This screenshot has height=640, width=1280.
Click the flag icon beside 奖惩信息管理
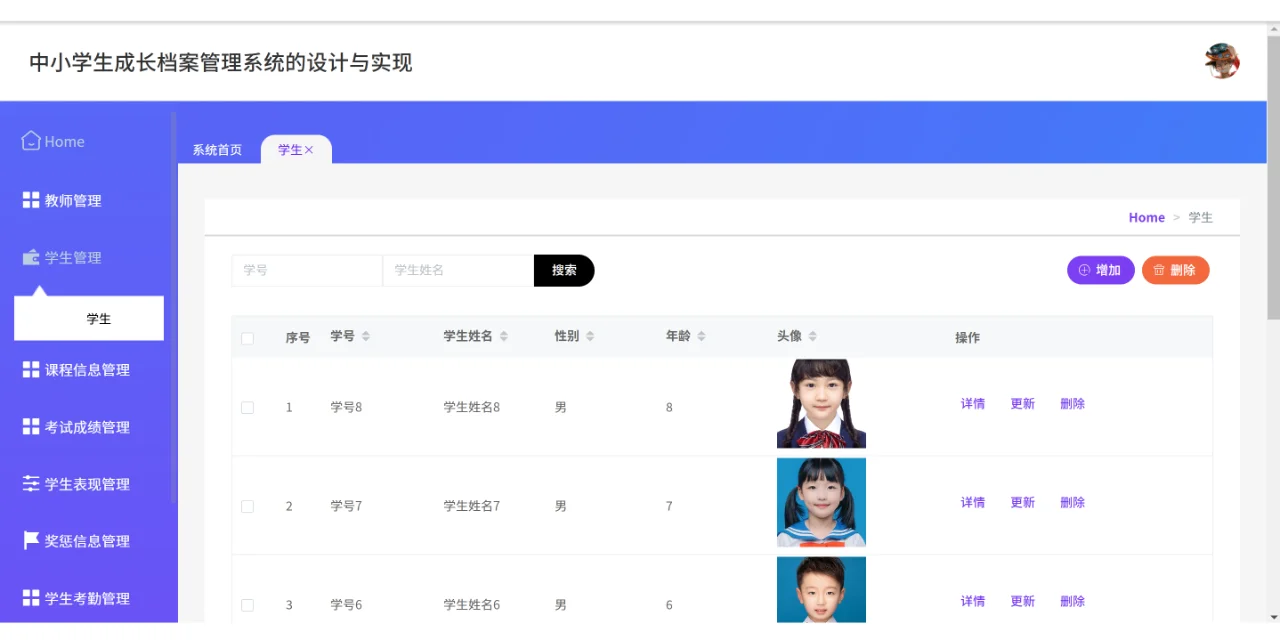click(x=31, y=540)
